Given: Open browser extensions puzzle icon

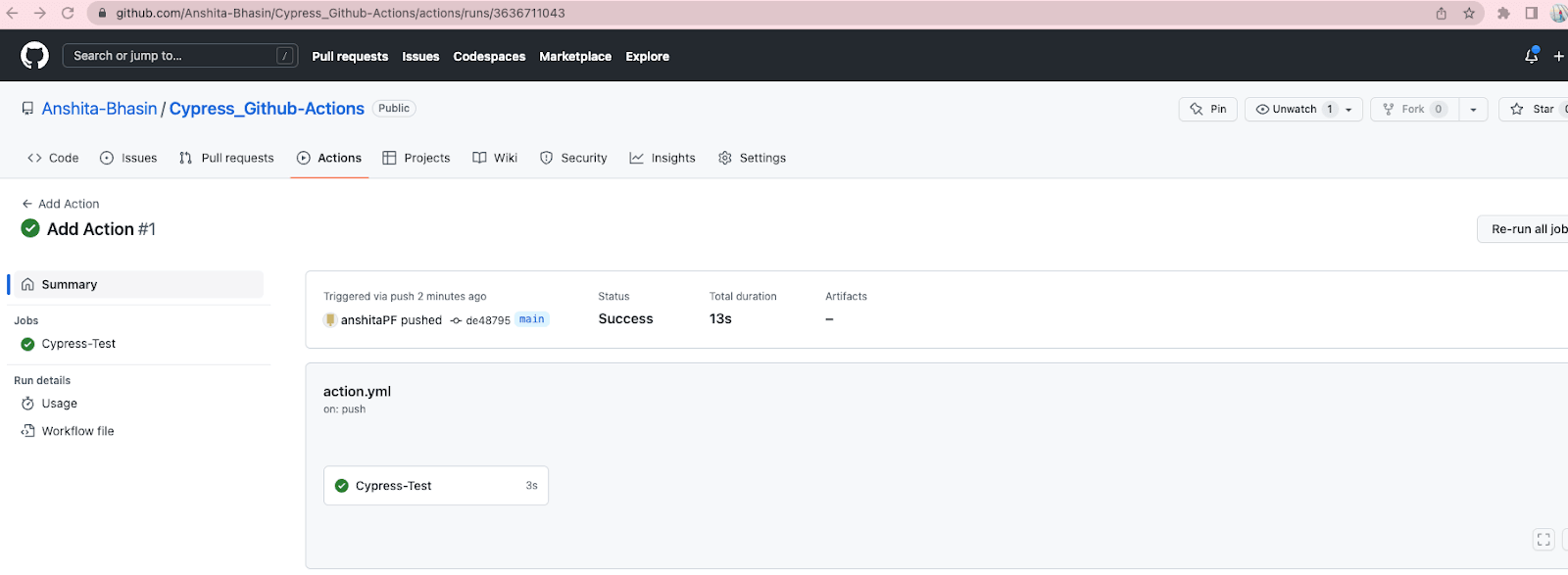Looking at the screenshot, I should [1503, 13].
